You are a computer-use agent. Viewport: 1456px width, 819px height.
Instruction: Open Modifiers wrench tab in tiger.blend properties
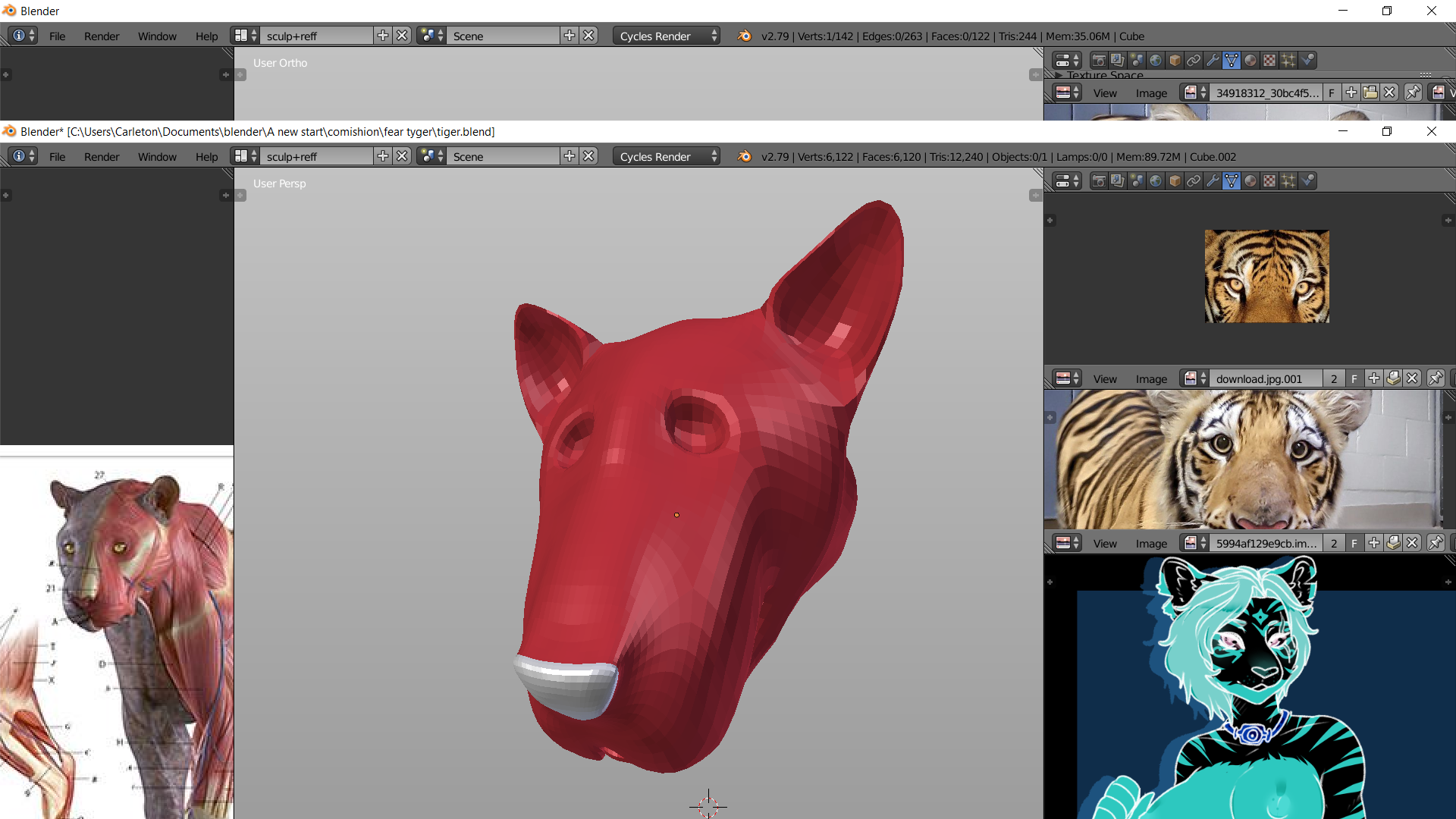coord(1213,180)
